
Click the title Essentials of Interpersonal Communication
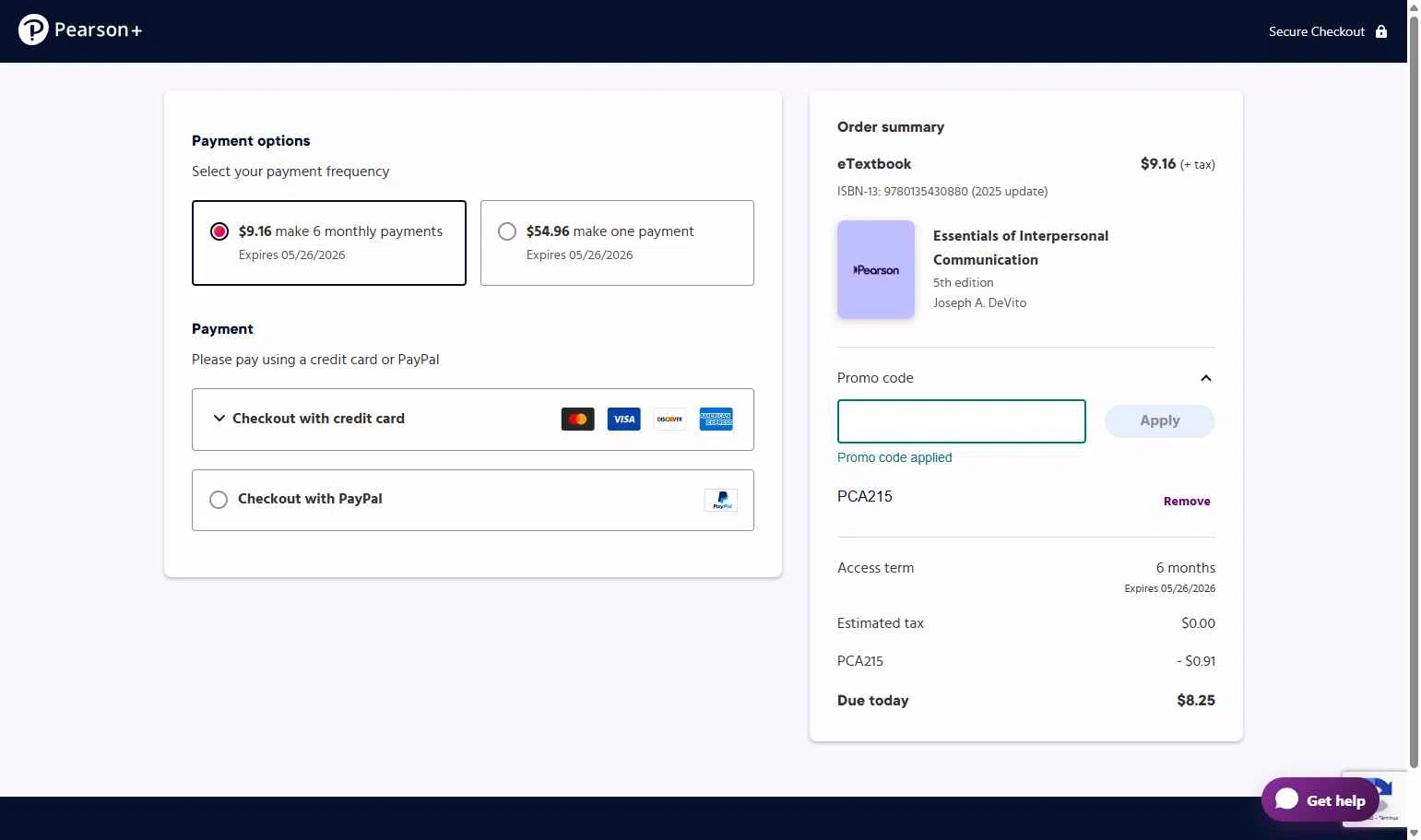click(1021, 248)
